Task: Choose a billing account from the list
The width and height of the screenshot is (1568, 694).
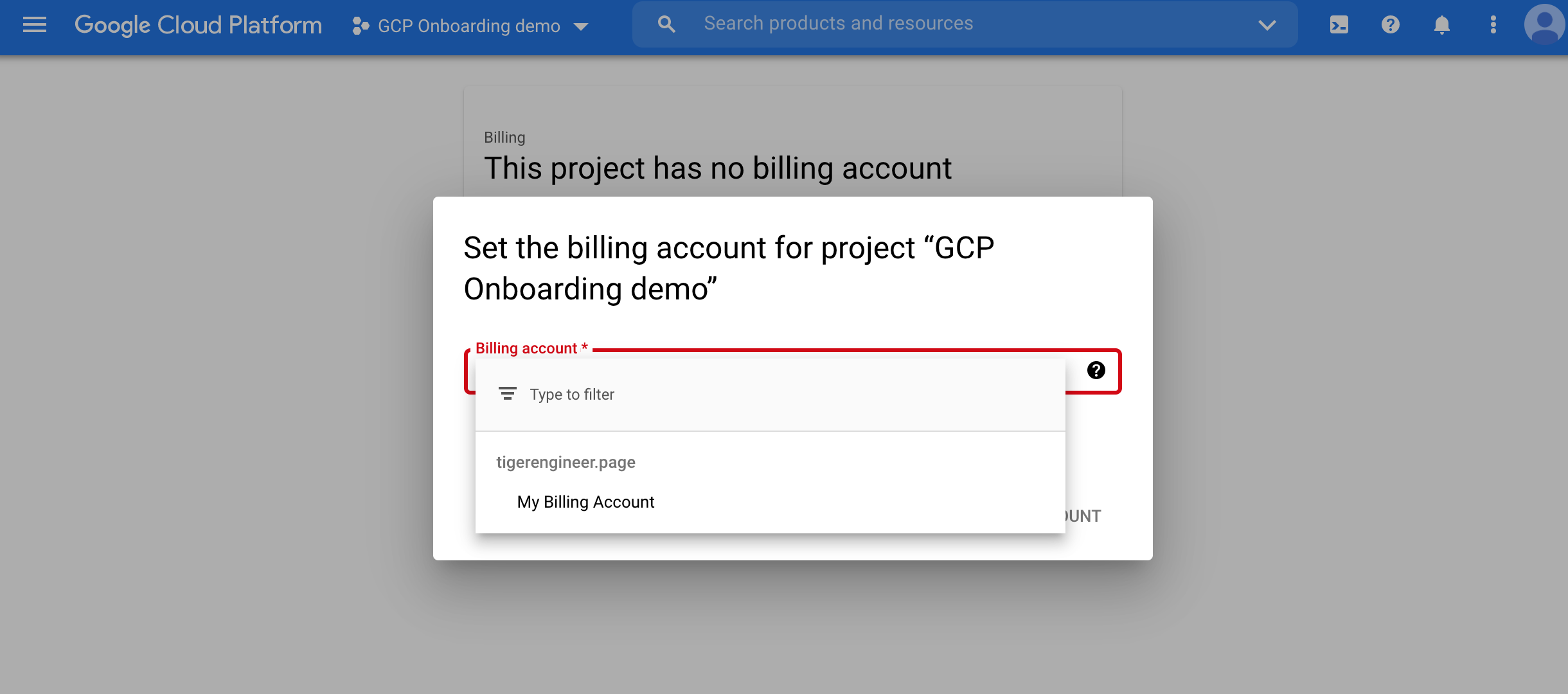Action: [585, 502]
